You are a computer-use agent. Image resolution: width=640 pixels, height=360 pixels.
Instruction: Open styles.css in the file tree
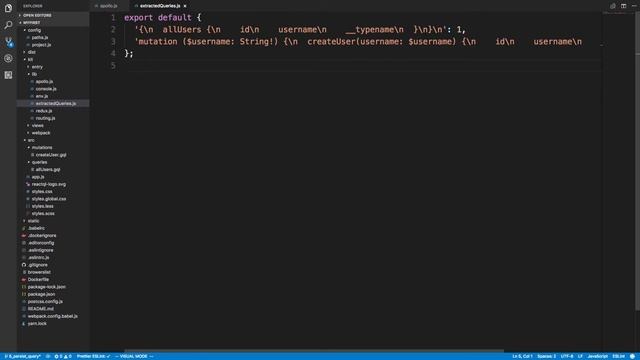[42, 191]
